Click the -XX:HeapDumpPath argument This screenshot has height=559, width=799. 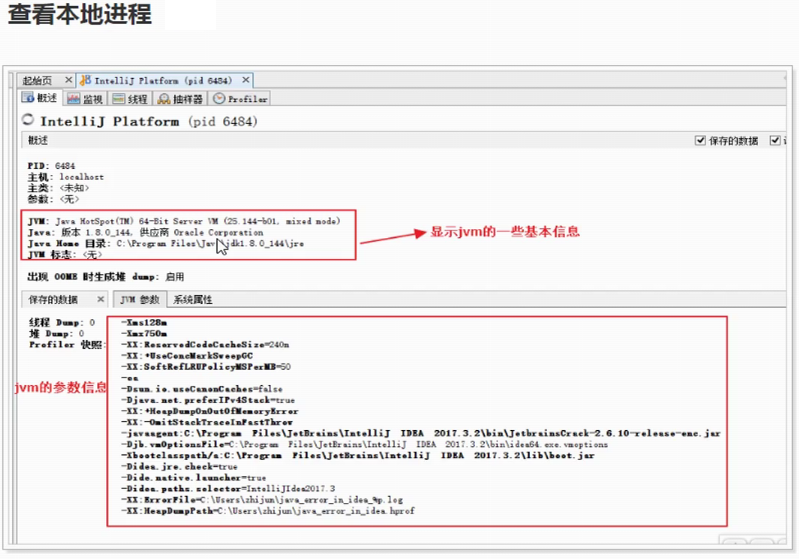click(x=268, y=511)
